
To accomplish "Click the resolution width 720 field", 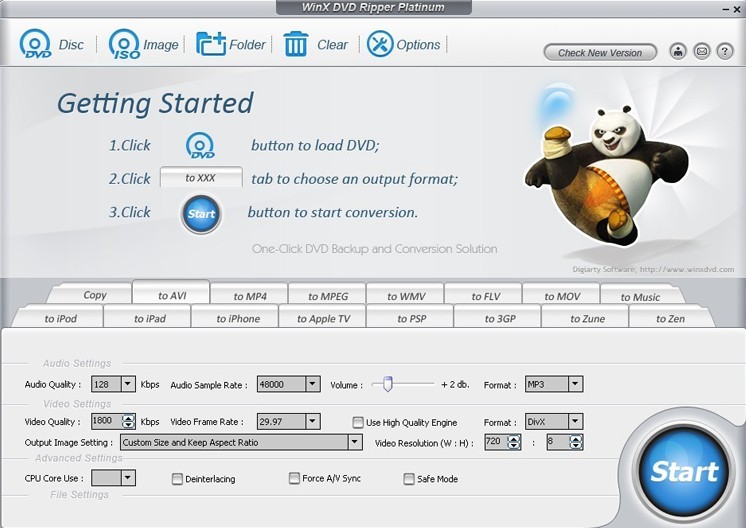I will click(496, 442).
